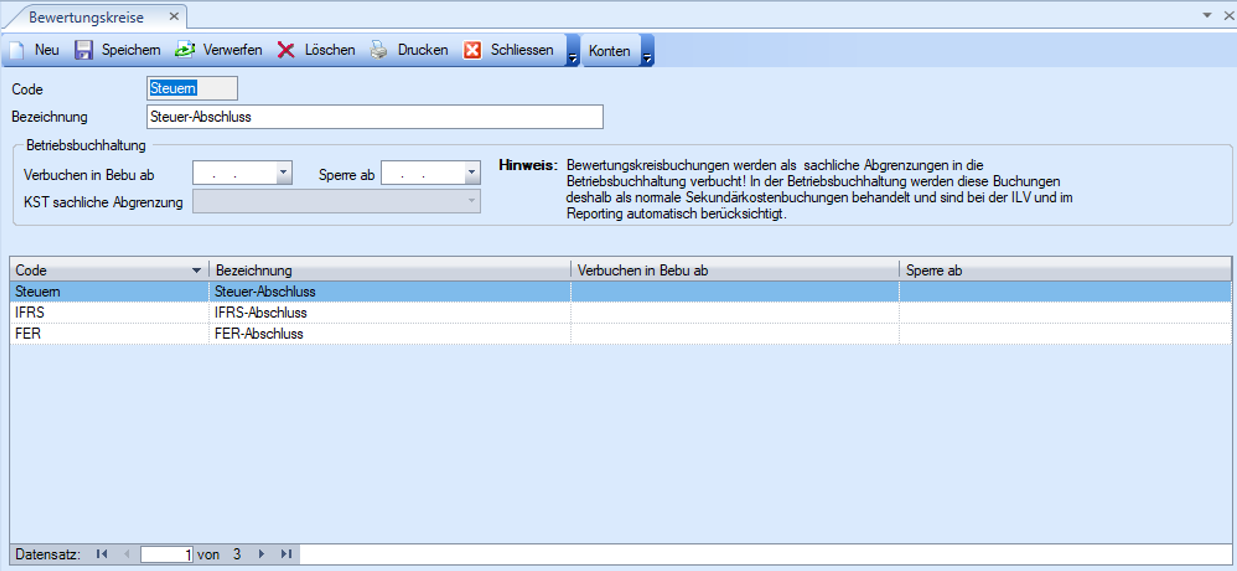Select the Steuern row in the table
This screenshot has width=1237, height=571.
(621, 292)
